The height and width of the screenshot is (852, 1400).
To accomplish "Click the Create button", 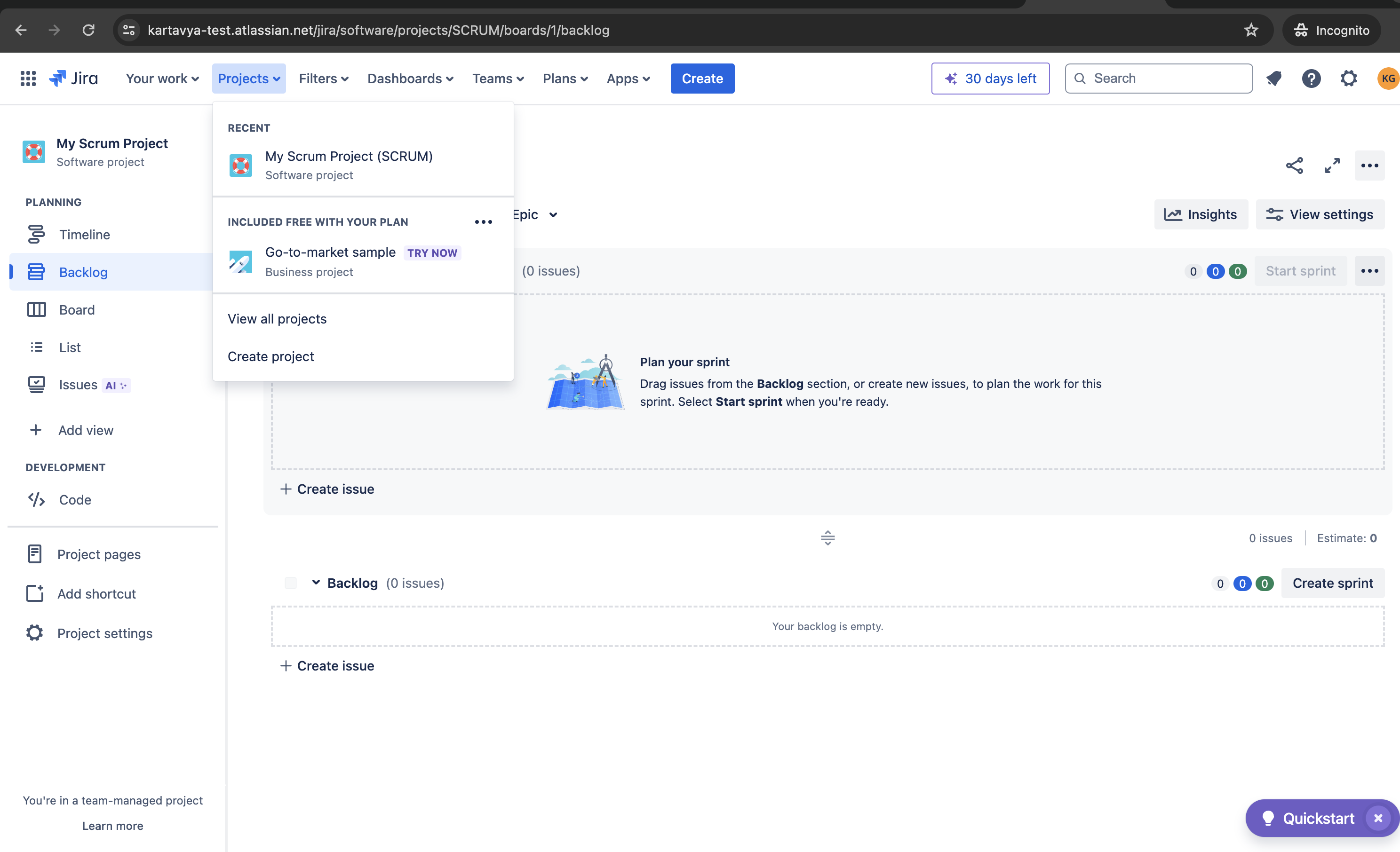I will coord(702,79).
